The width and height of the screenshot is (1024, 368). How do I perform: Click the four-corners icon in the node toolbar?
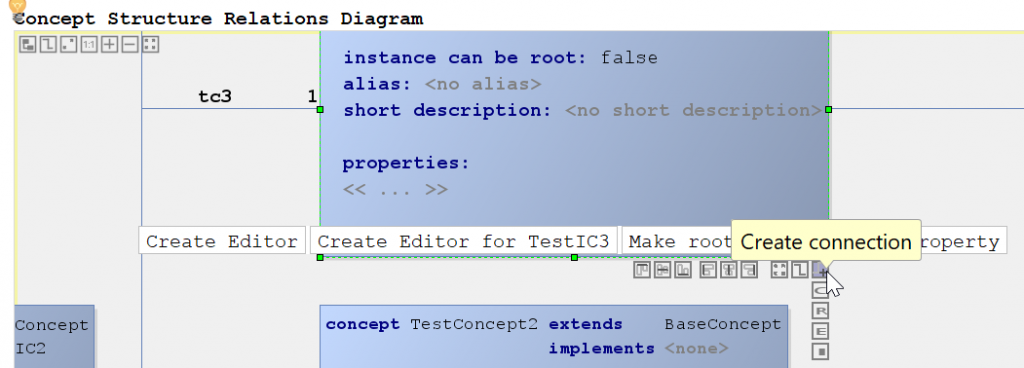tap(780, 269)
